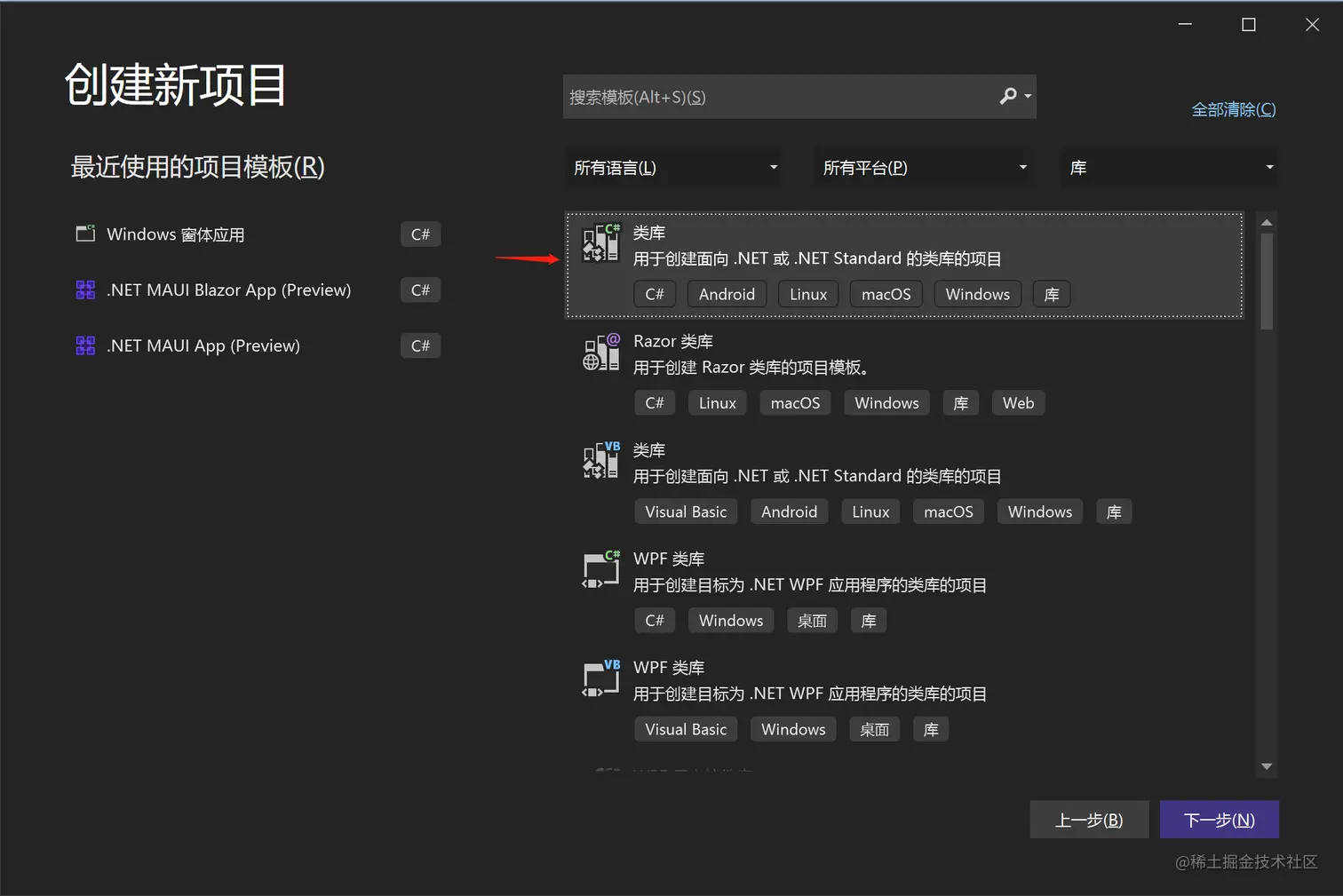Screen dimensions: 1343x896
Task: Open the 所有平台 platform dropdown
Action: point(922,167)
